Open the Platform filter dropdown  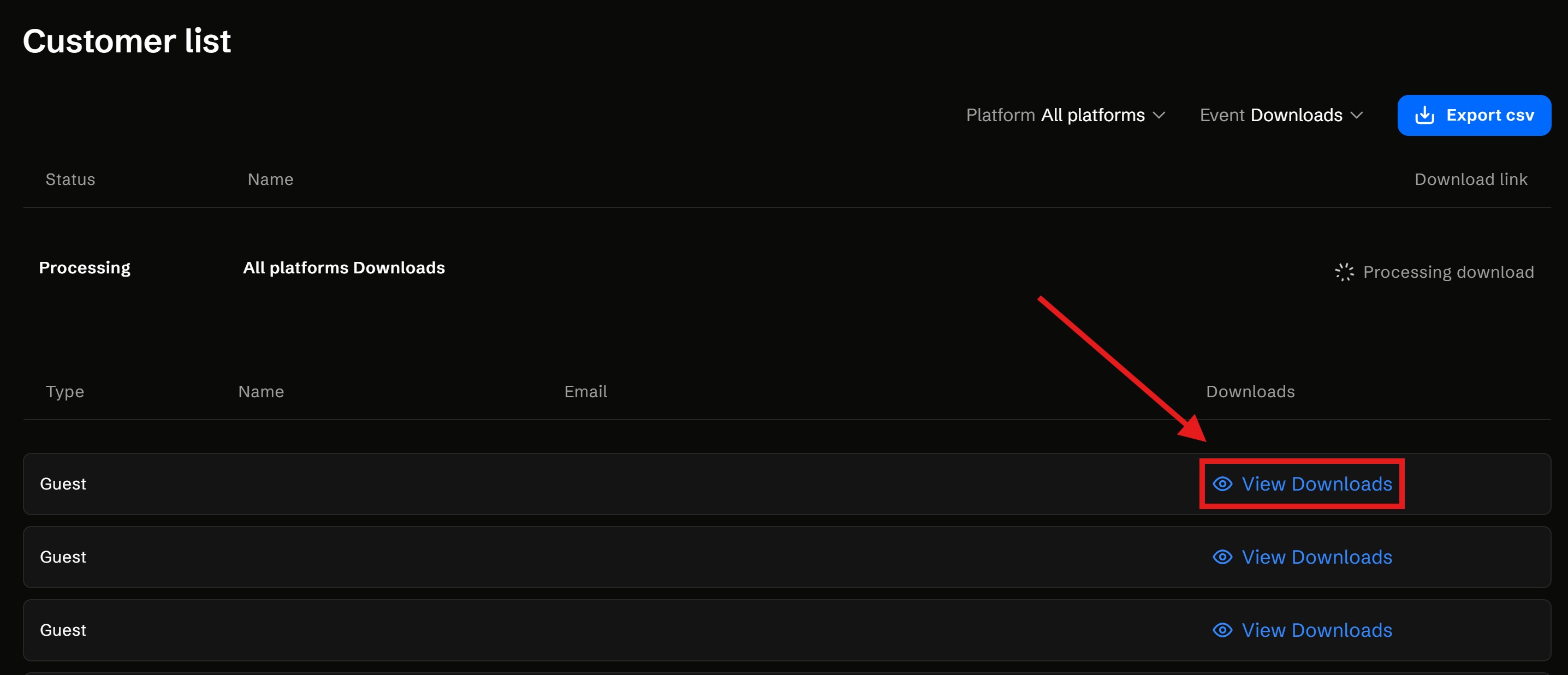pyautogui.click(x=1065, y=116)
